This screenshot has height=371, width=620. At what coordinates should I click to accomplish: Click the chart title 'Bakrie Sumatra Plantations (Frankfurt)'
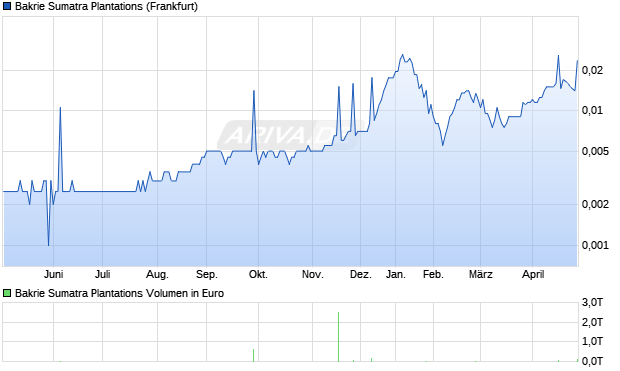[106, 7]
